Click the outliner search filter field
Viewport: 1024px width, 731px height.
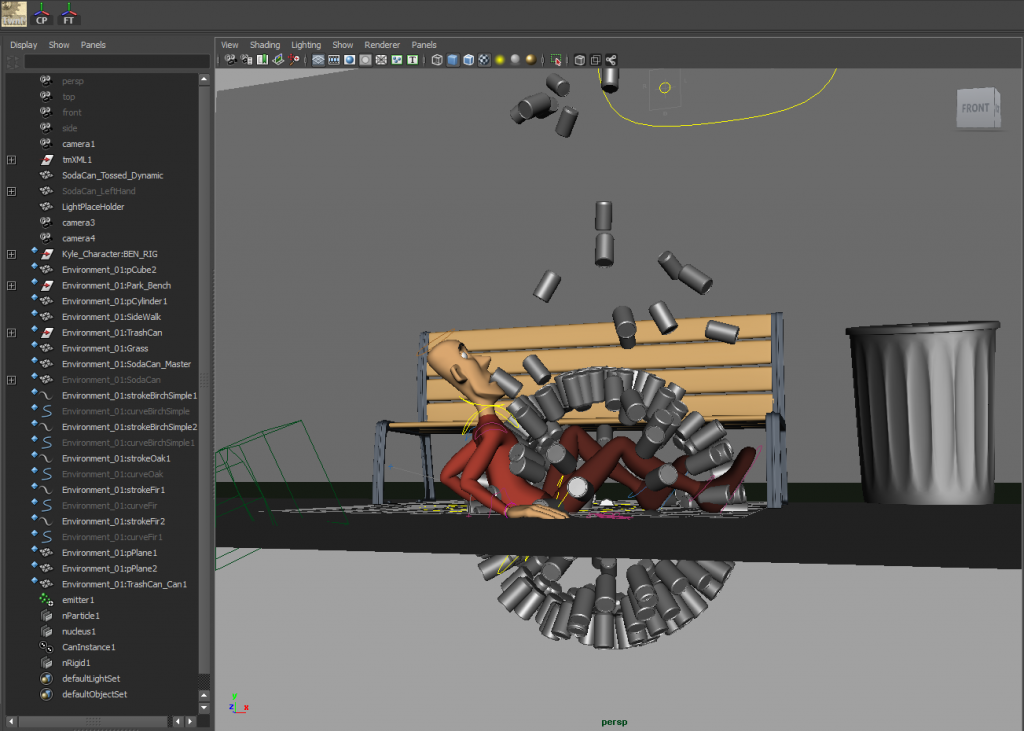(115, 62)
